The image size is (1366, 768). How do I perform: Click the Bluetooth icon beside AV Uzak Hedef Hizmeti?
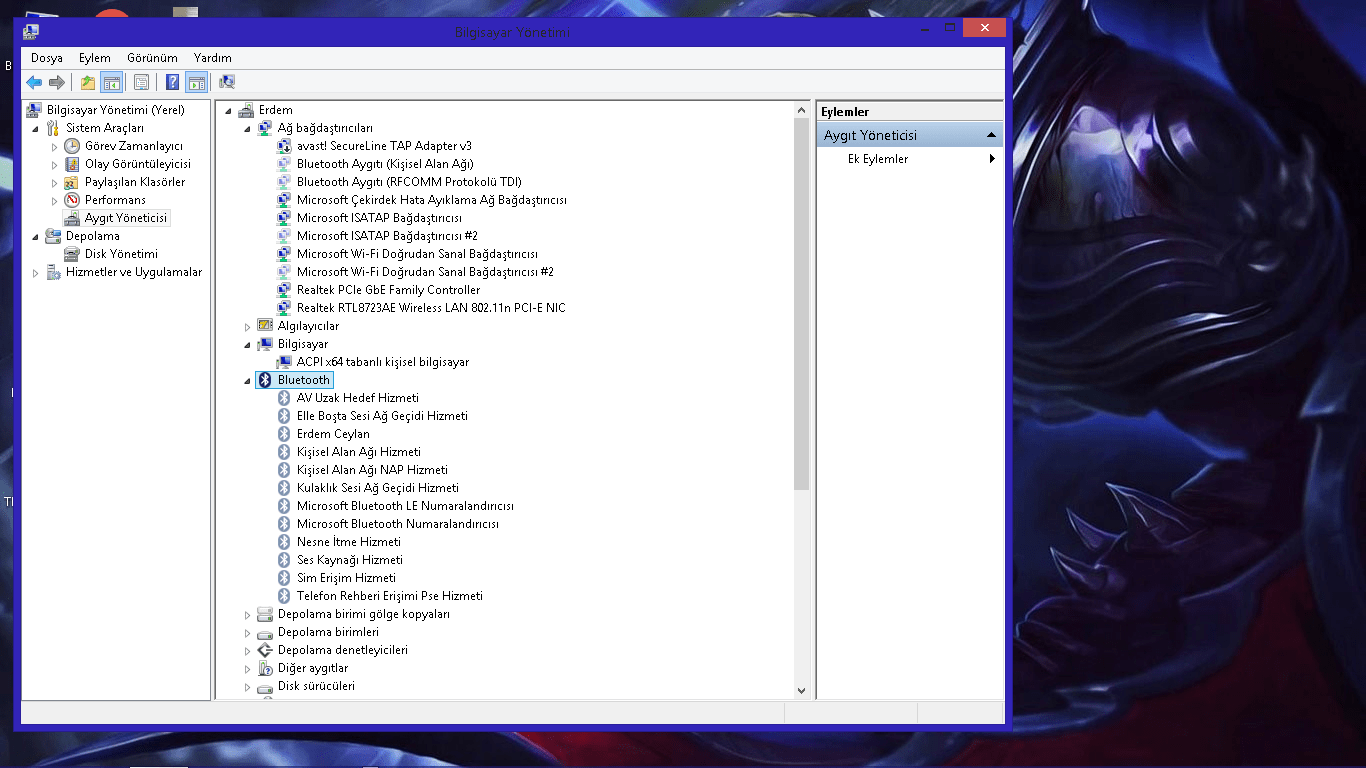point(284,398)
